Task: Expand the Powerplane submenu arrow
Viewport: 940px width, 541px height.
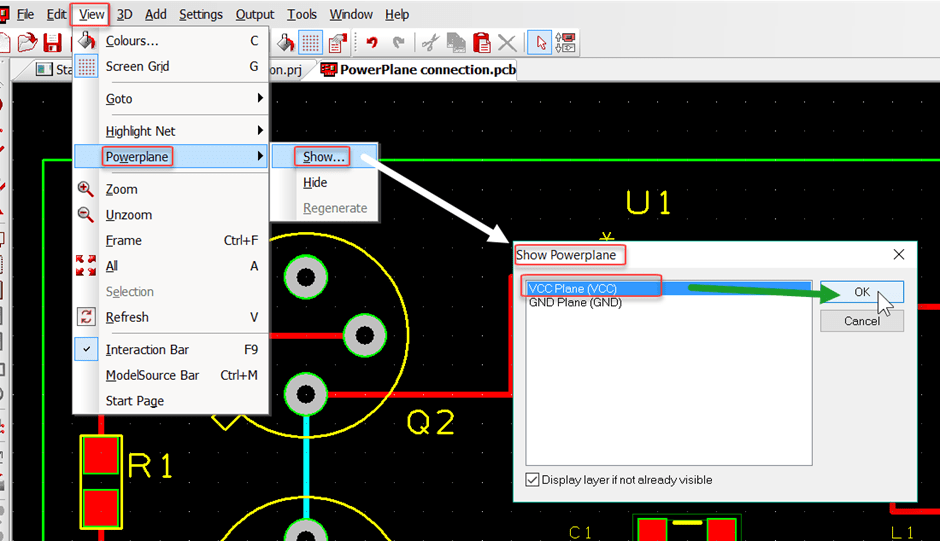Action: (x=260, y=156)
